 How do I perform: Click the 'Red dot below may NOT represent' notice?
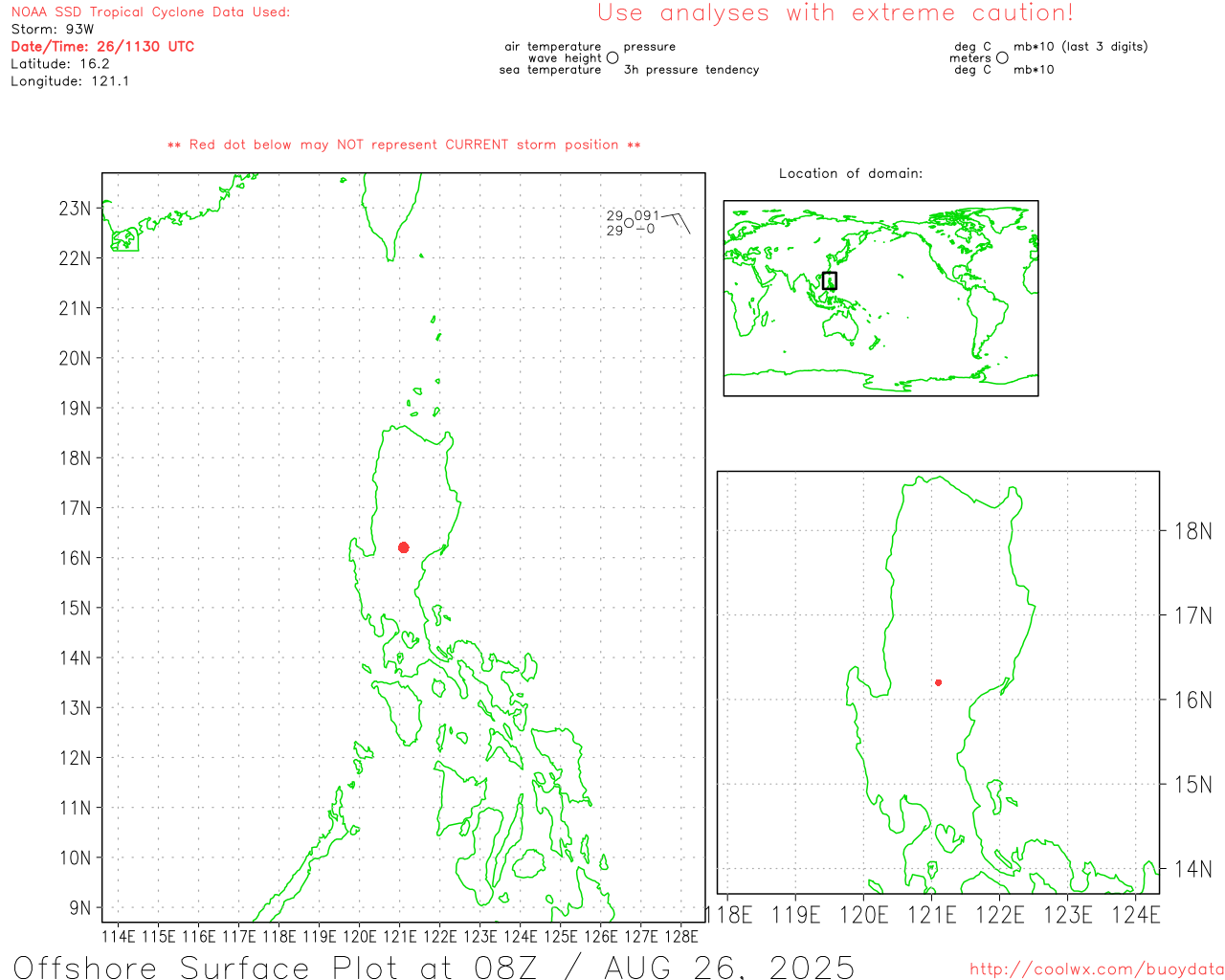[404, 145]
